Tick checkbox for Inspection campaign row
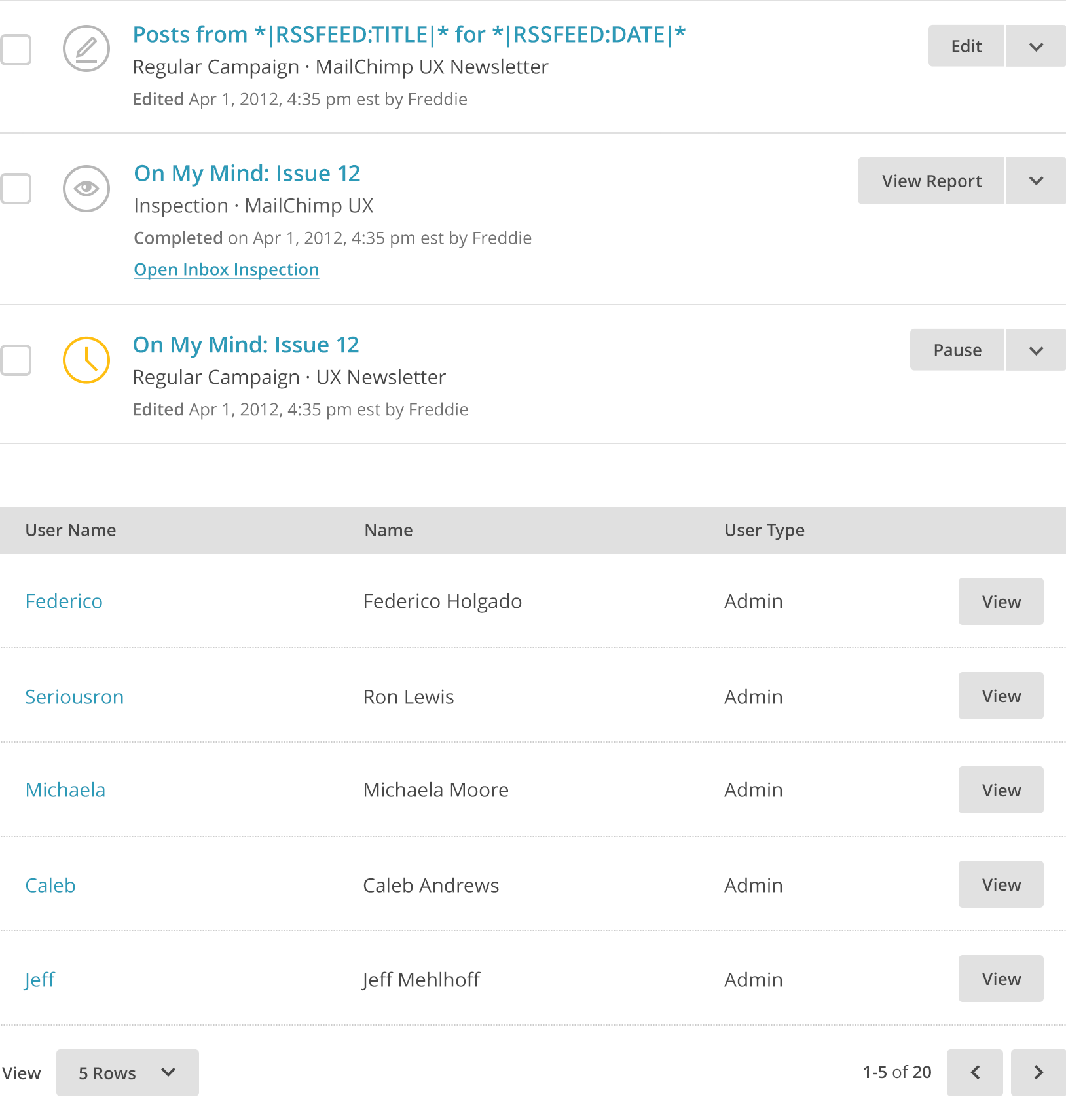This screenshot has width=1066, height=1120. [x=15, y=189]
